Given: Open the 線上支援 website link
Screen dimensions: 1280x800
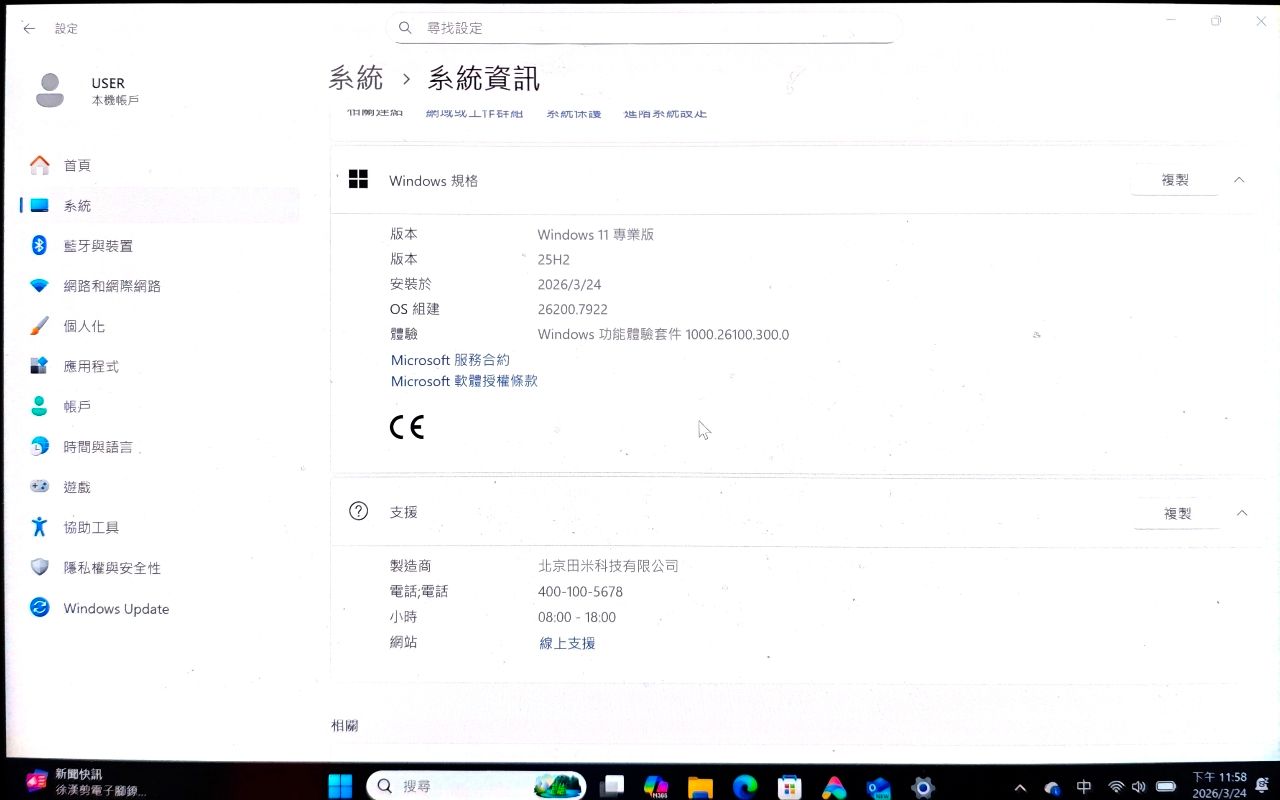Looking at the screenshot, I should point(567,643).
